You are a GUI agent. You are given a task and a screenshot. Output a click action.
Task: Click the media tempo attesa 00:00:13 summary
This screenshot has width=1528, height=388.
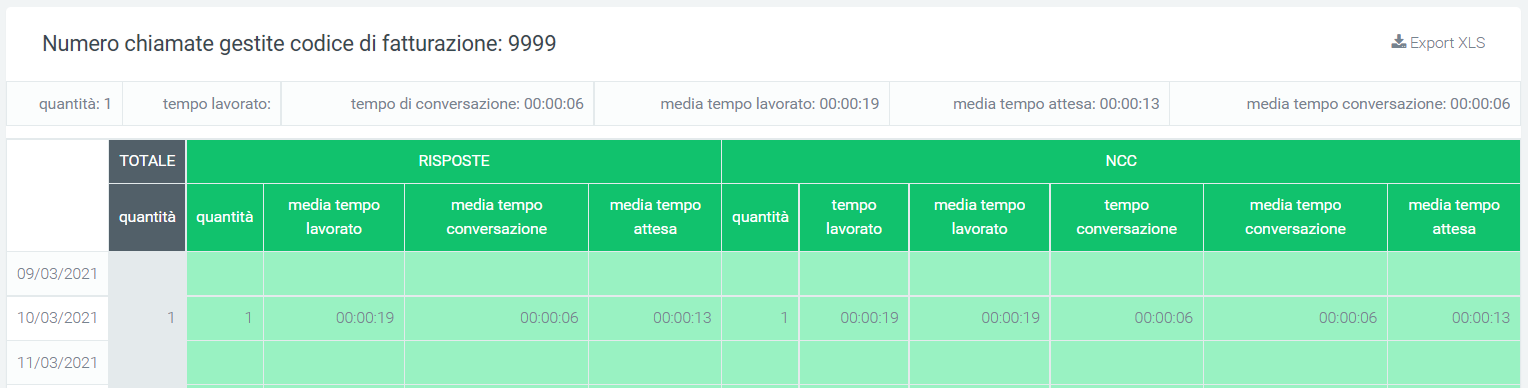coord(1056,103)
